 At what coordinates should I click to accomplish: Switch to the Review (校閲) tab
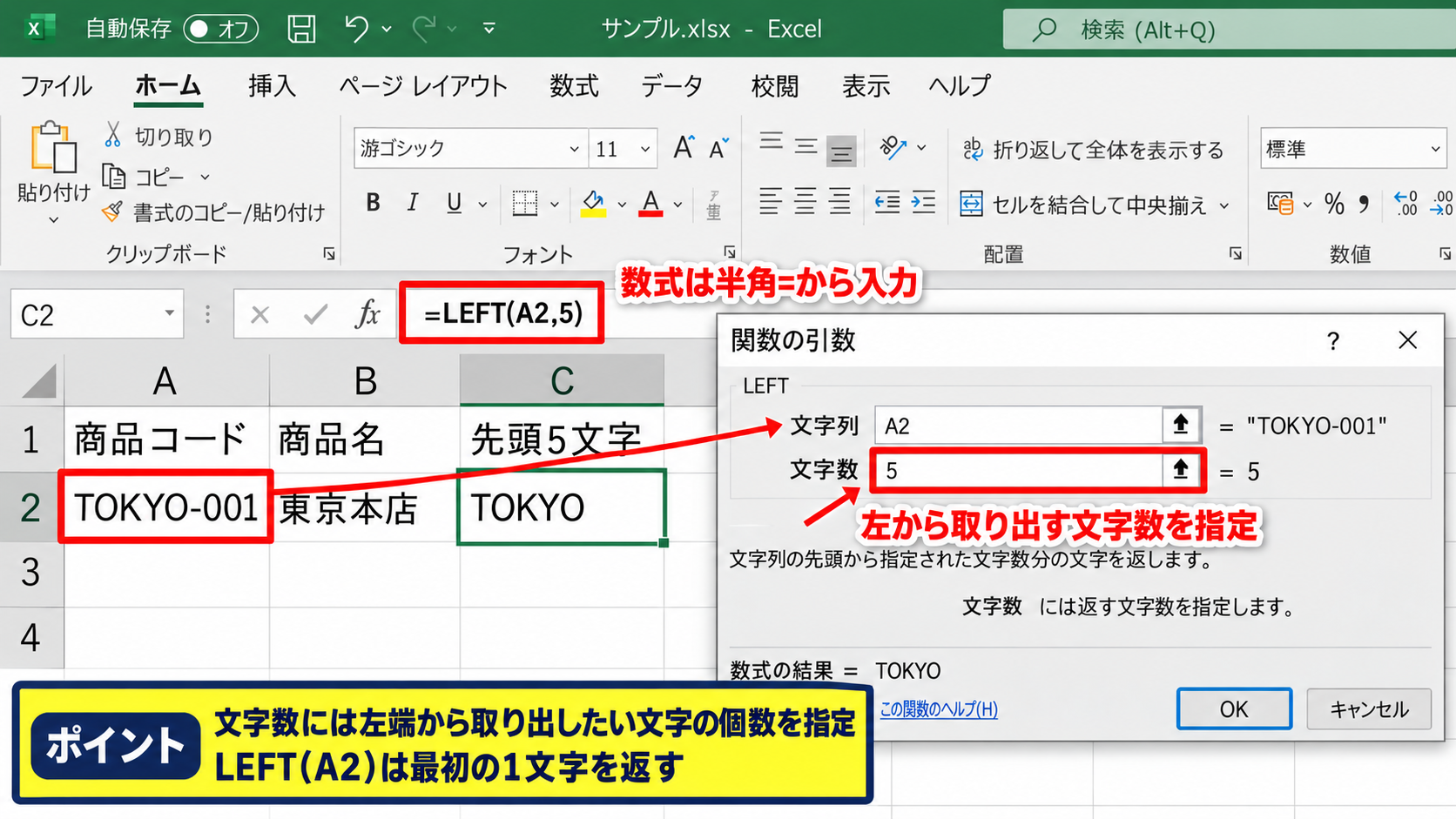point(775,85)
